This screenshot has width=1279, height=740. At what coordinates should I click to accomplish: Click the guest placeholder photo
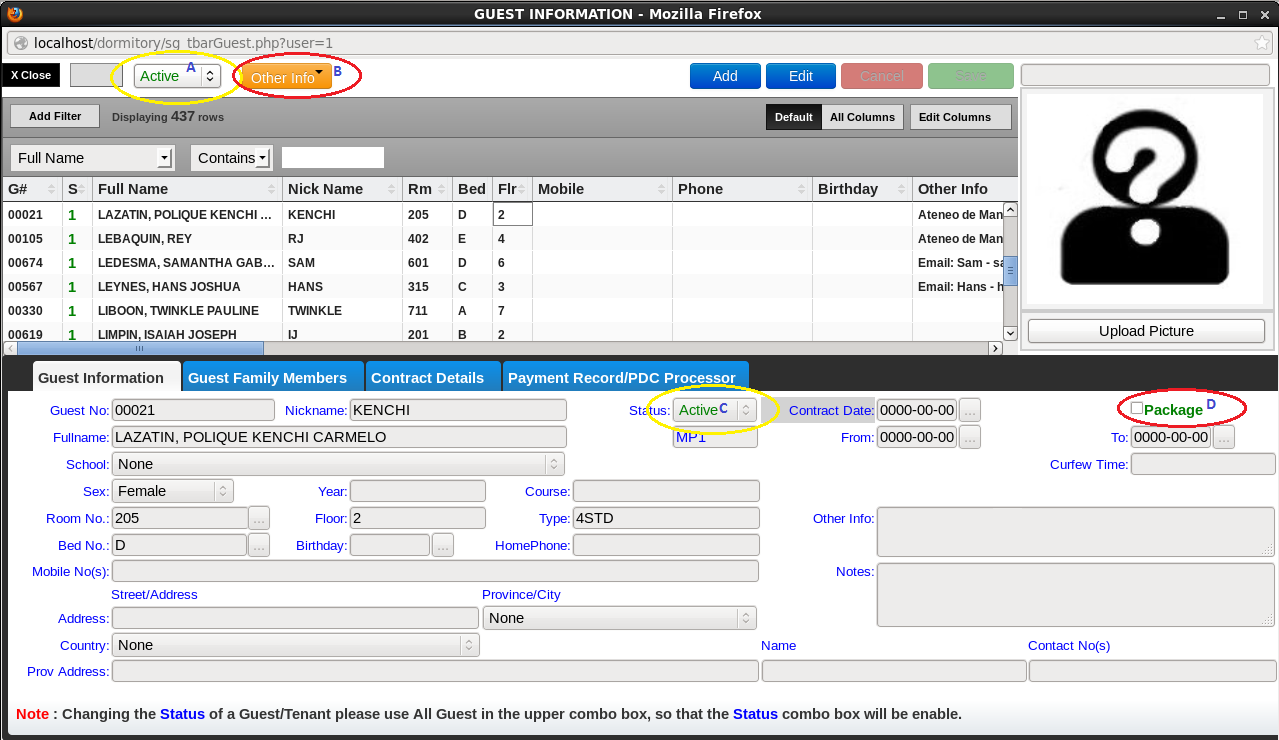pos(1145,199)
